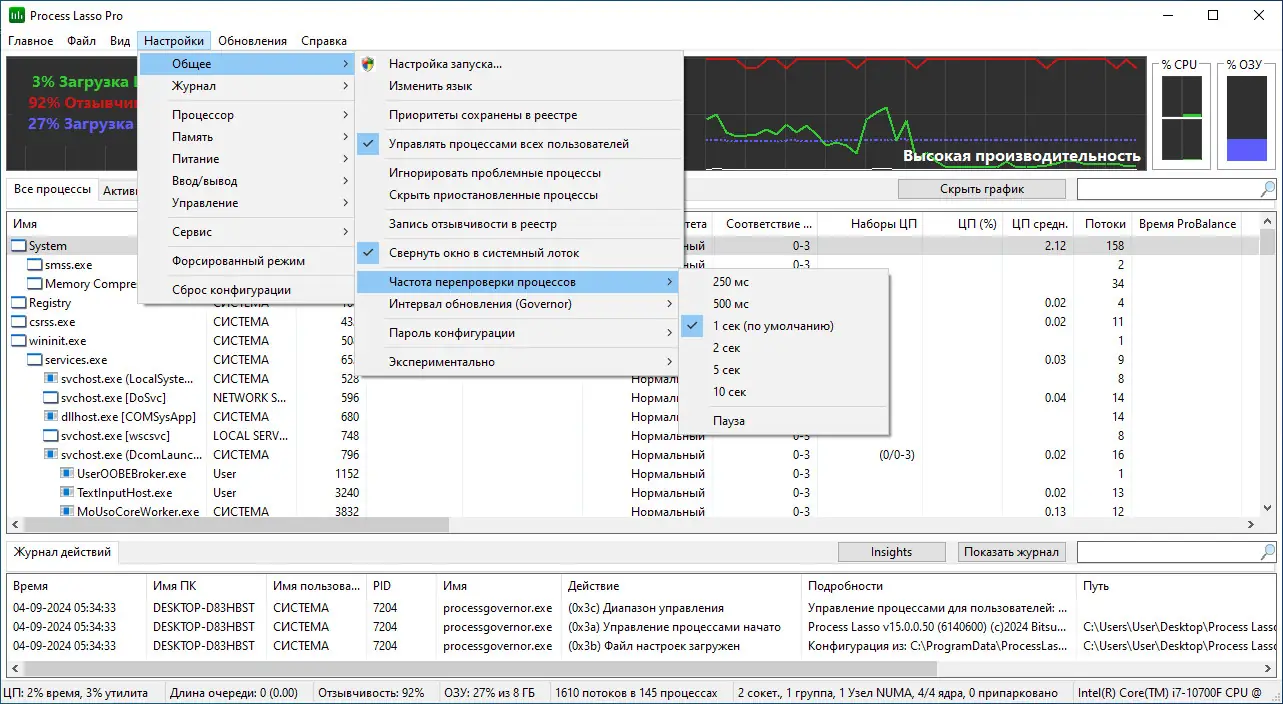Screen dimensions: 1283x704
Task: Click the TextInputHost.exe icon
Action: (67, 493)
